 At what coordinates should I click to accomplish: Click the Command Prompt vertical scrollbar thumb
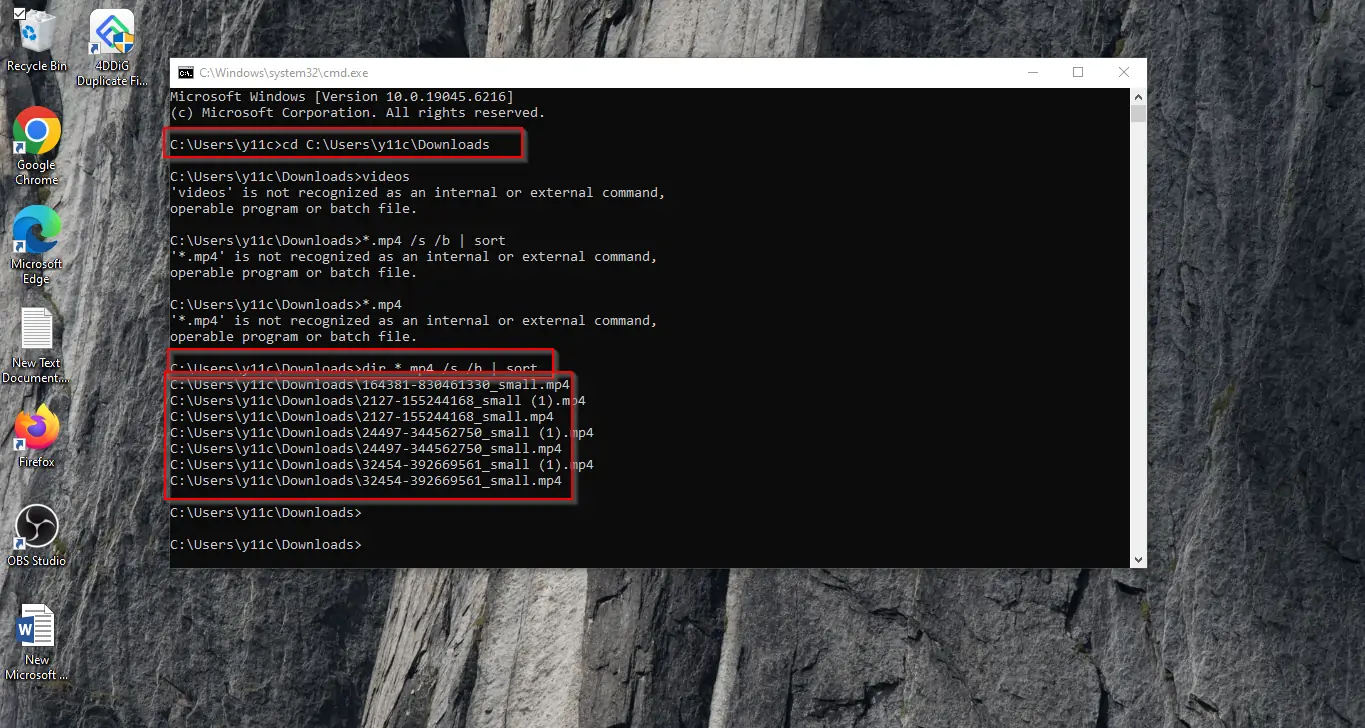pos(1138,113)
